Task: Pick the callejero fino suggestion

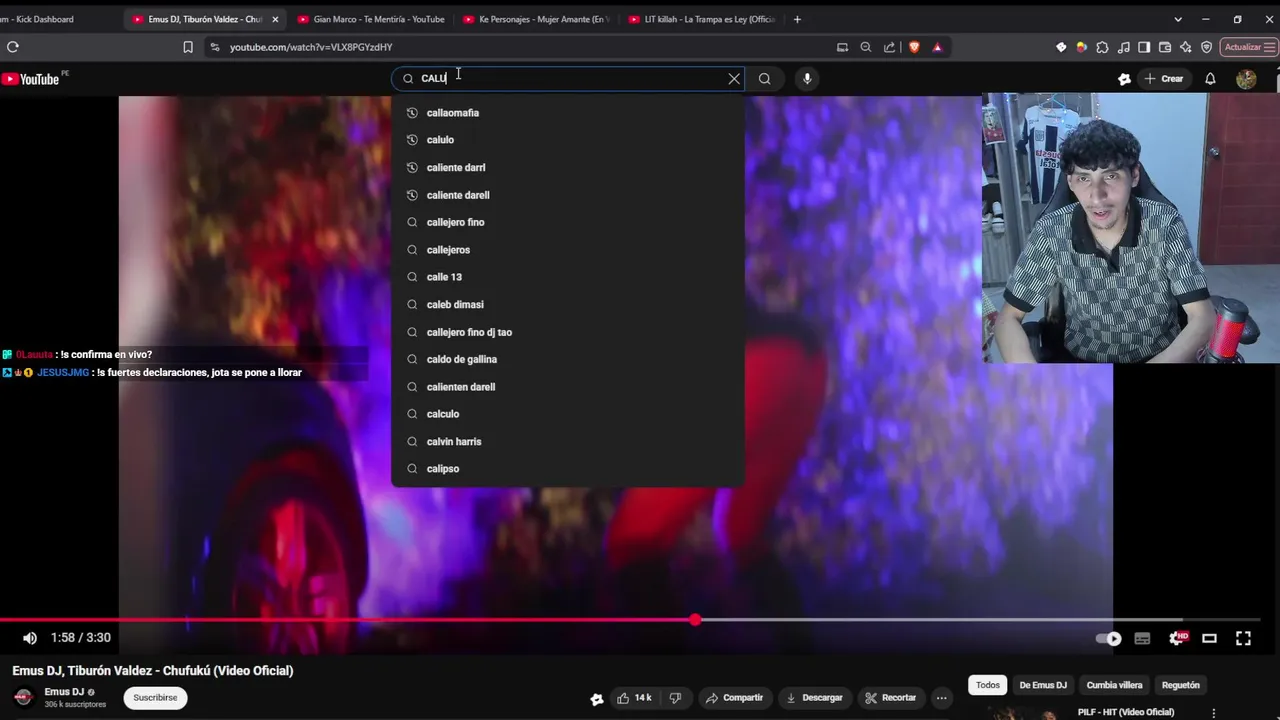Action: [568, 222]
